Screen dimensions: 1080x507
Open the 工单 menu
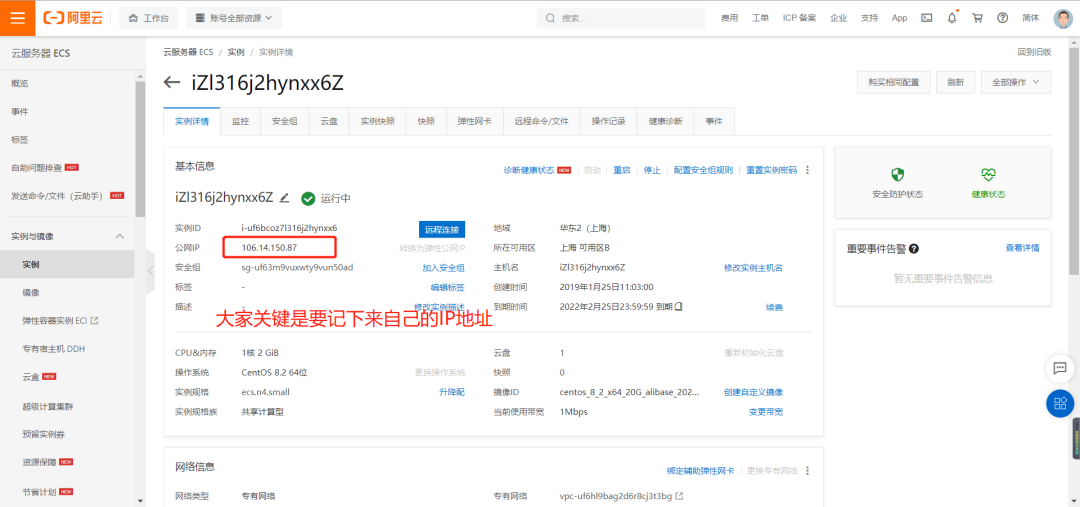(x=760, y=18)
